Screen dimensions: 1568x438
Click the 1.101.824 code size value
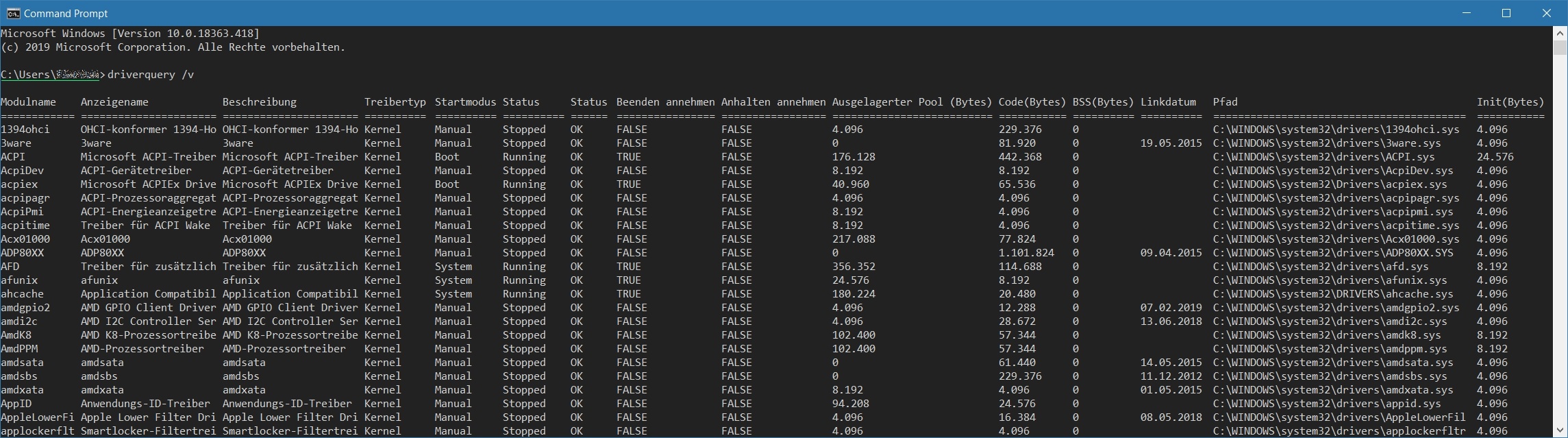[x=1026, y=253]
